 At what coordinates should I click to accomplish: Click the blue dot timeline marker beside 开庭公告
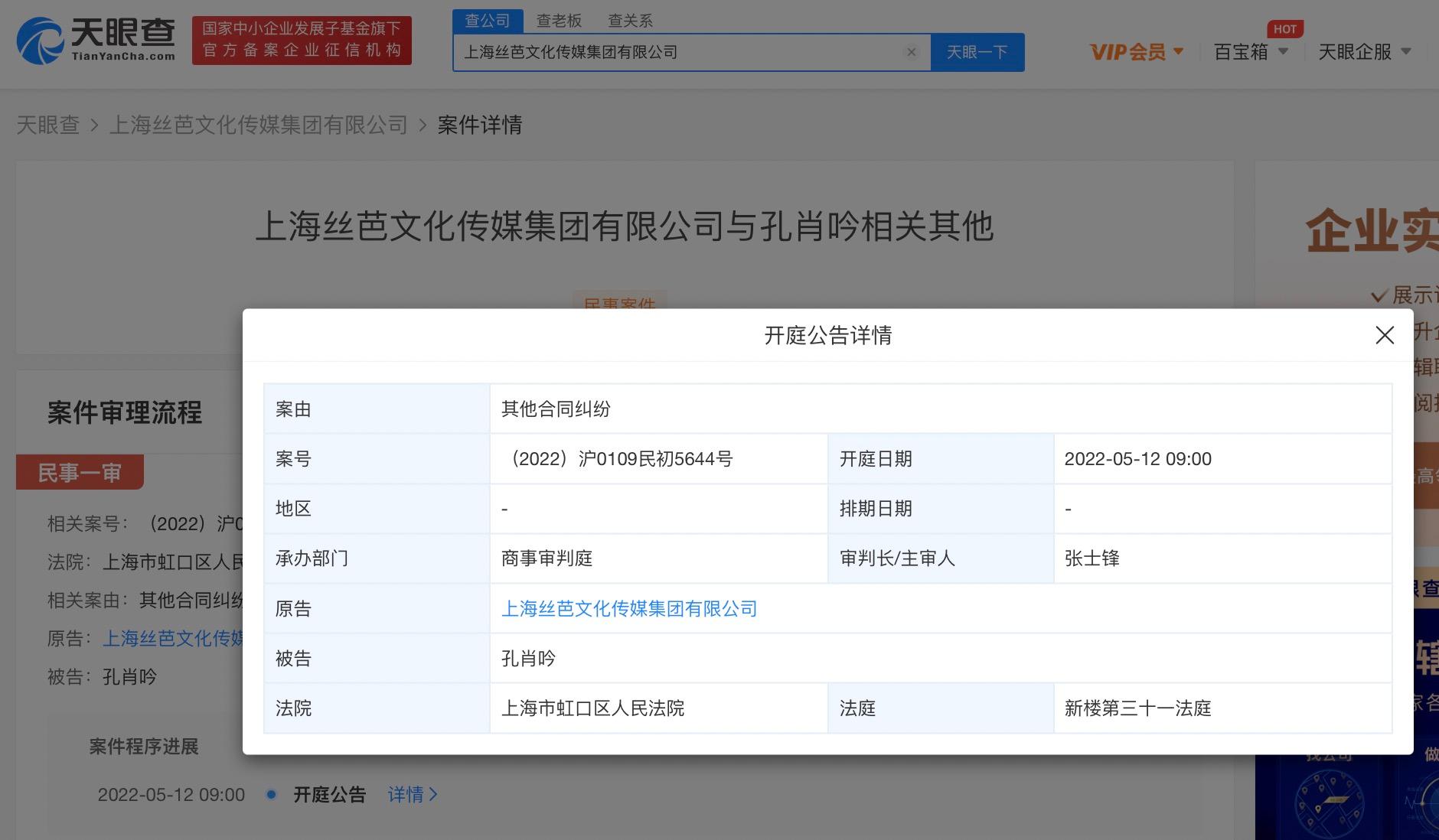tap(270, 795)
